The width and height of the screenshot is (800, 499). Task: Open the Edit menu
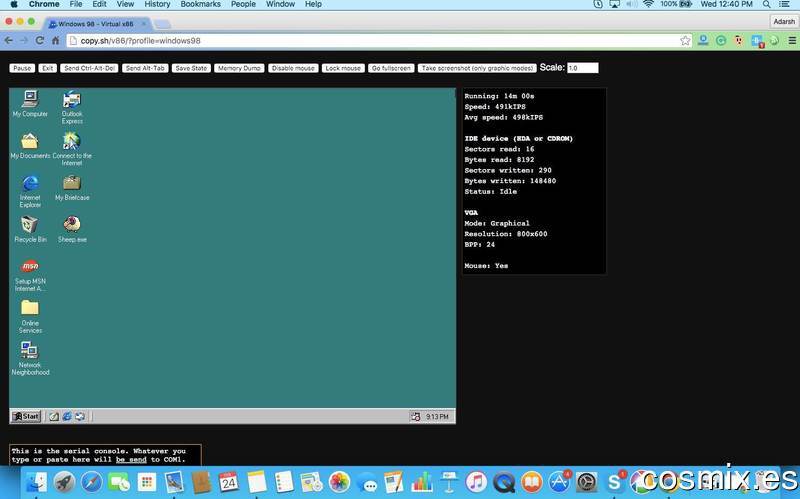pos(99,4)
